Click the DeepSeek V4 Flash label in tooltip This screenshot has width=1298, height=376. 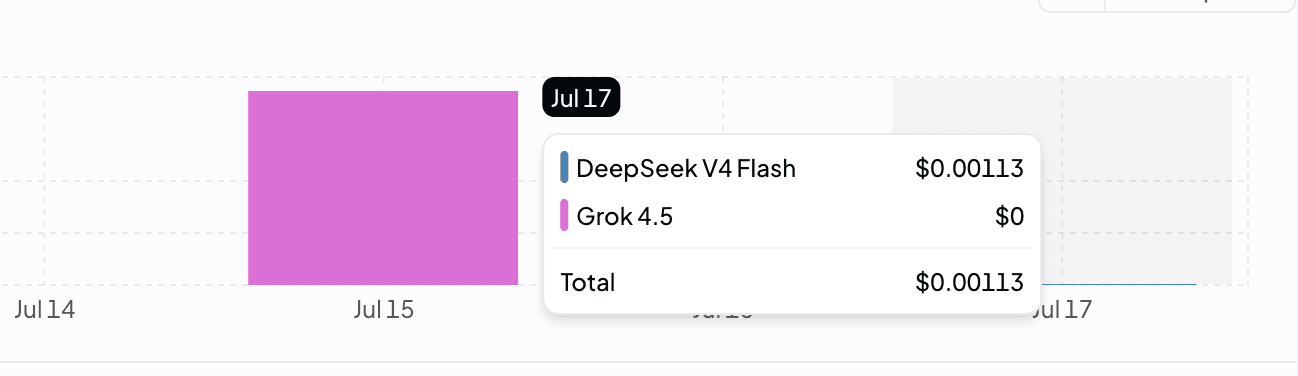pyautogui.click(x=686, y=168)
